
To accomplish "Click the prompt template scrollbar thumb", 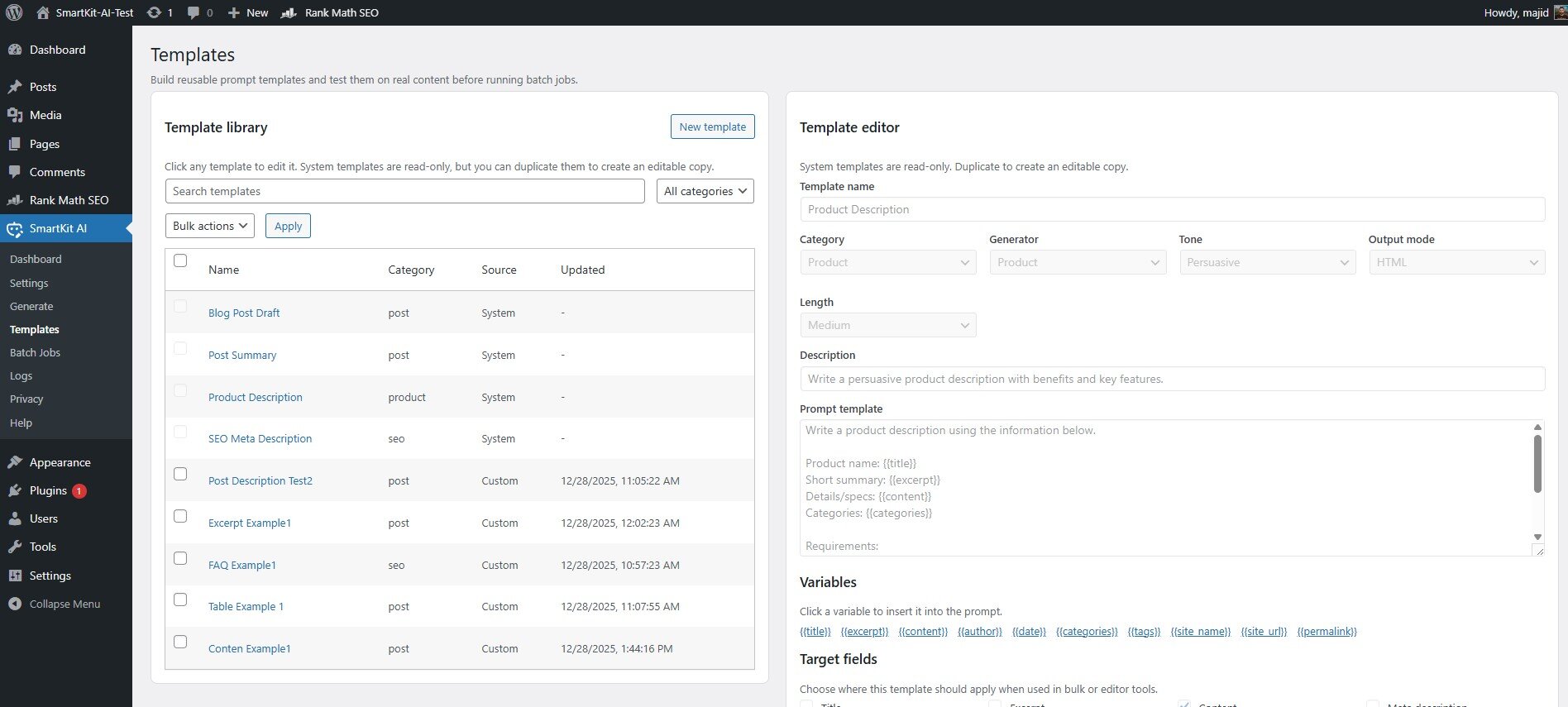I will (1537, 463).
